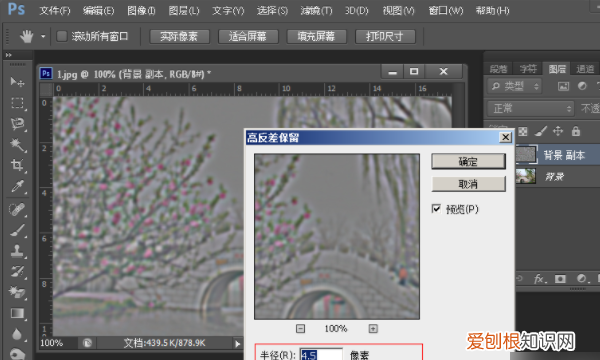Open the Help menu

(x=492, y=10)
